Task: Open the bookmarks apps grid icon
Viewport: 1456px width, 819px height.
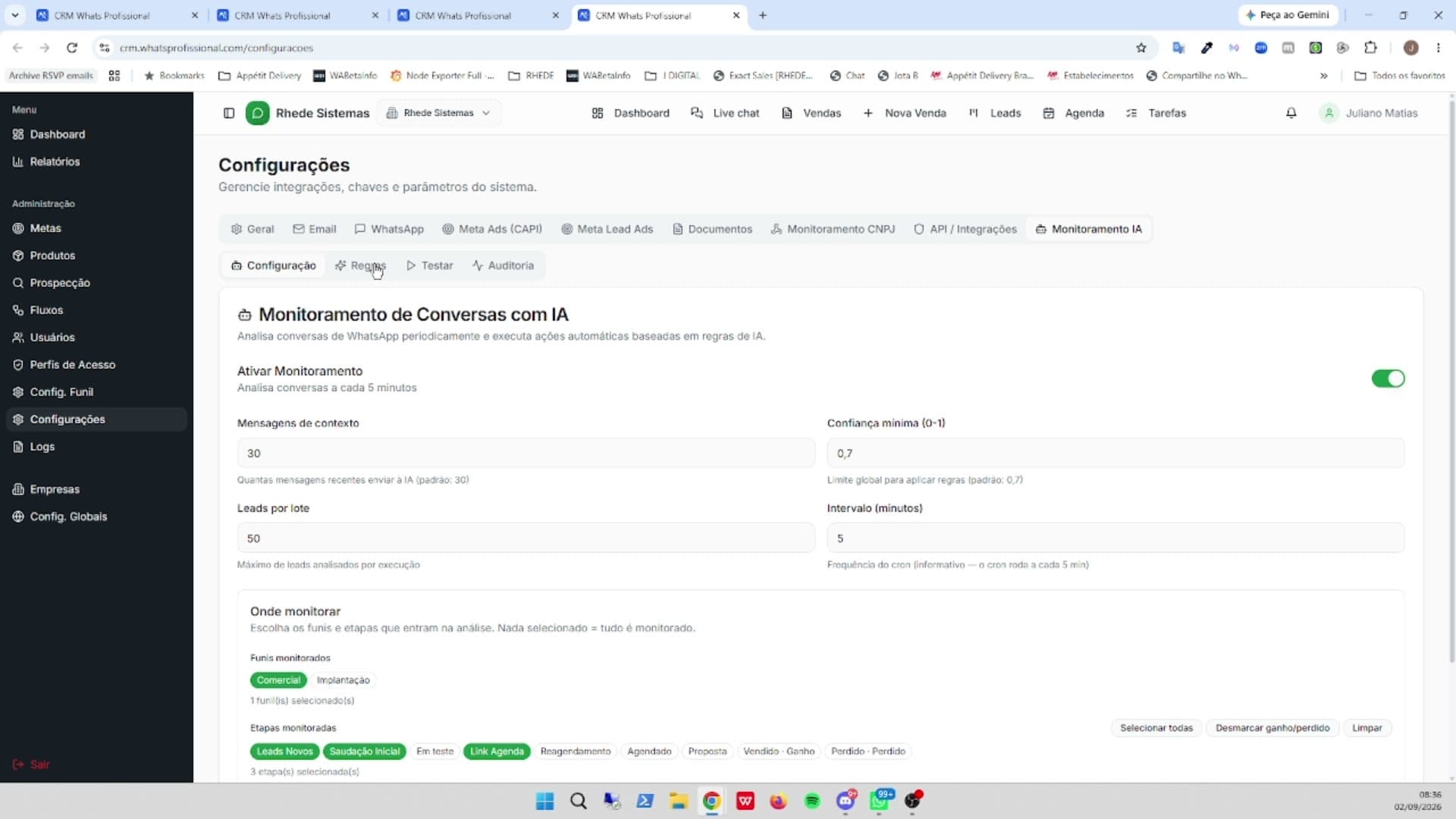Action: (115, 76)
